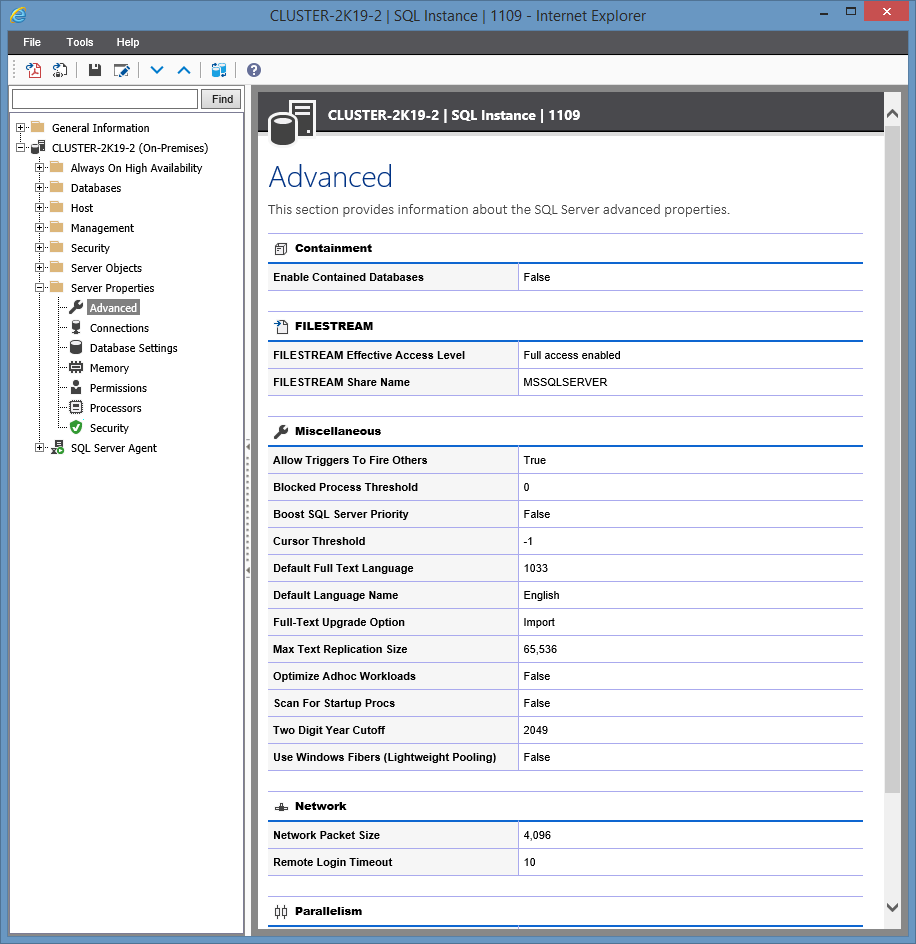916x944 pixels.
Task: Collapse the Server Properties node
Action: 37,287
